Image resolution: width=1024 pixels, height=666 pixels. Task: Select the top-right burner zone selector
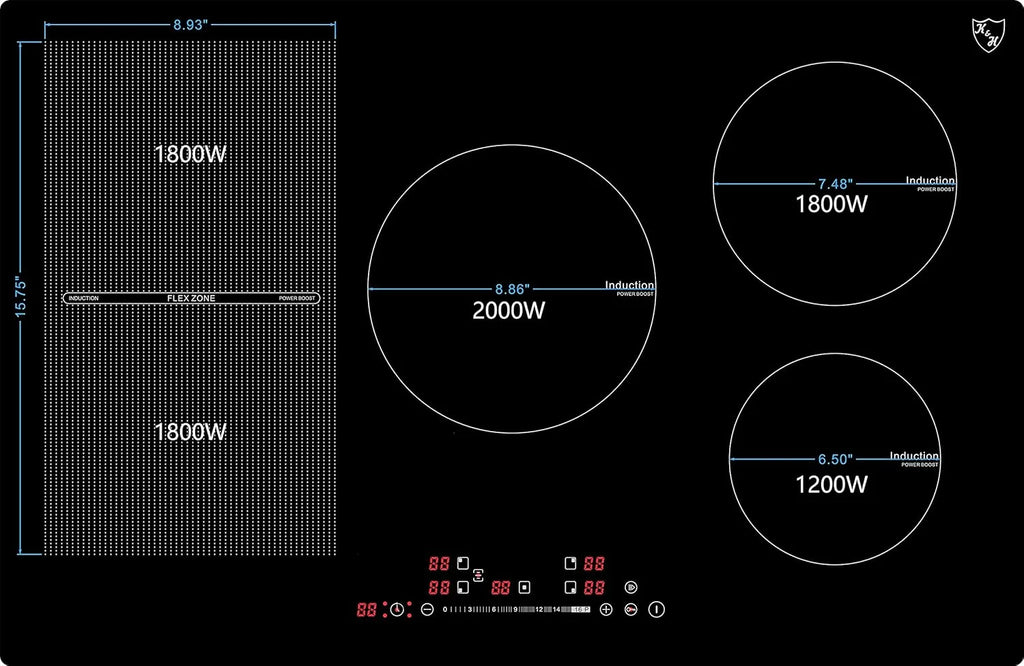[570, 563]
